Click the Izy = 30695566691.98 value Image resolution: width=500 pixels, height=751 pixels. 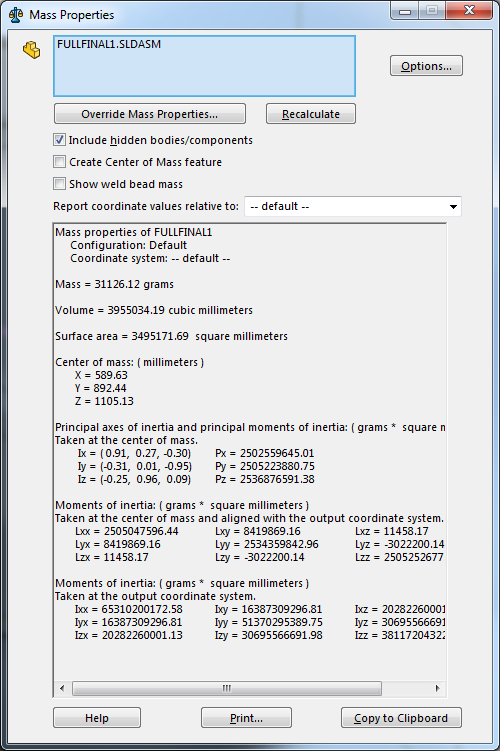pos(269,635)
